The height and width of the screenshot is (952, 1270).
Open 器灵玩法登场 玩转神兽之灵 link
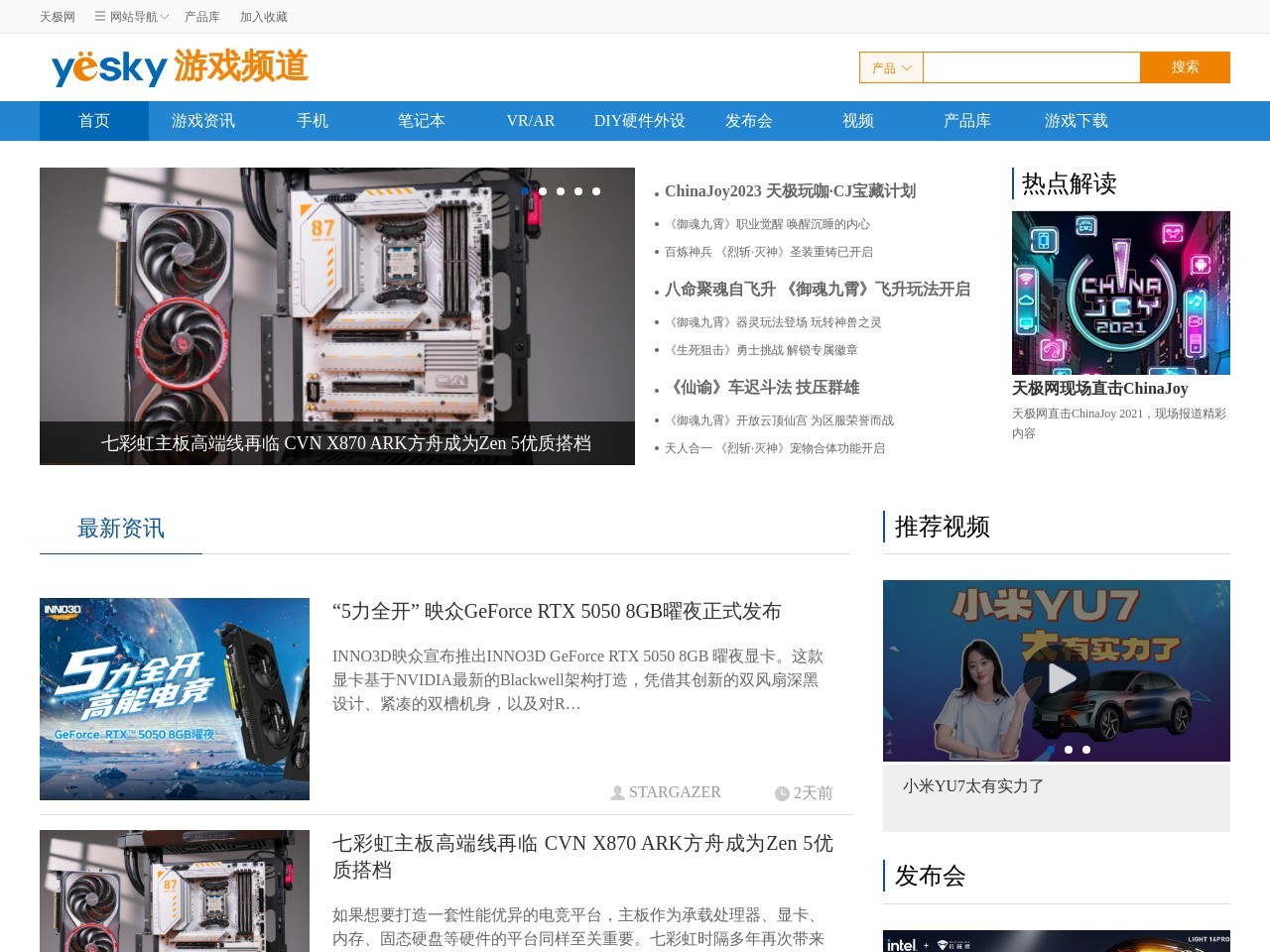tap(773, 322)
